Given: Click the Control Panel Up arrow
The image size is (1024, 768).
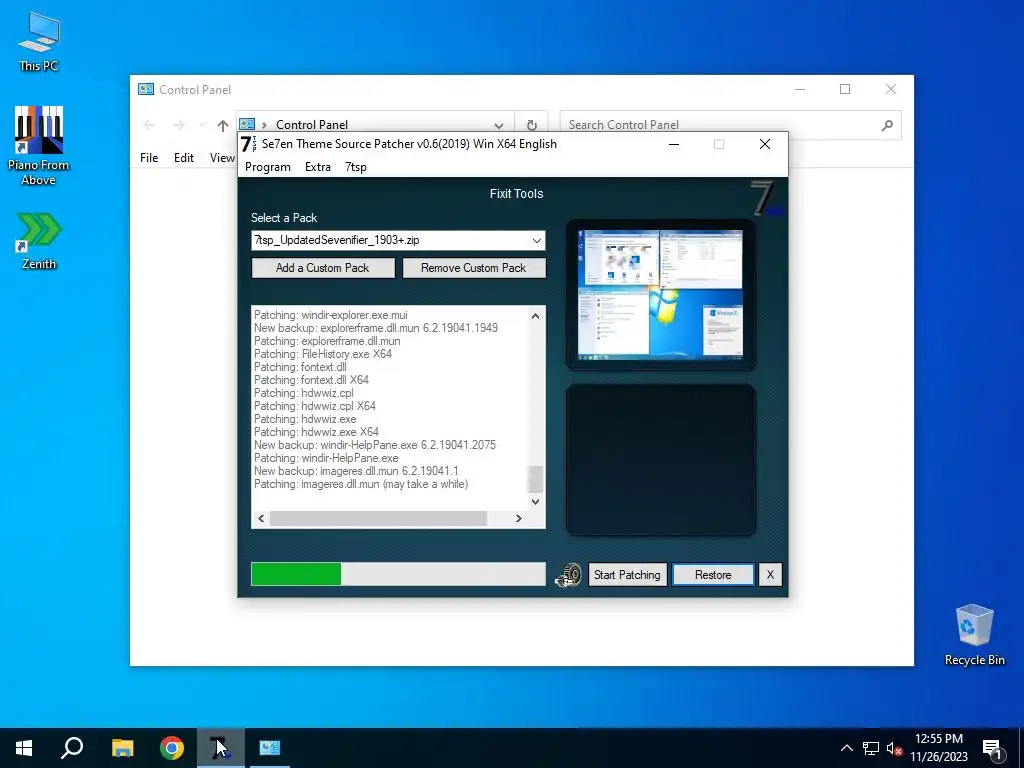Looking at the screenshot, I should pos(223,125).
